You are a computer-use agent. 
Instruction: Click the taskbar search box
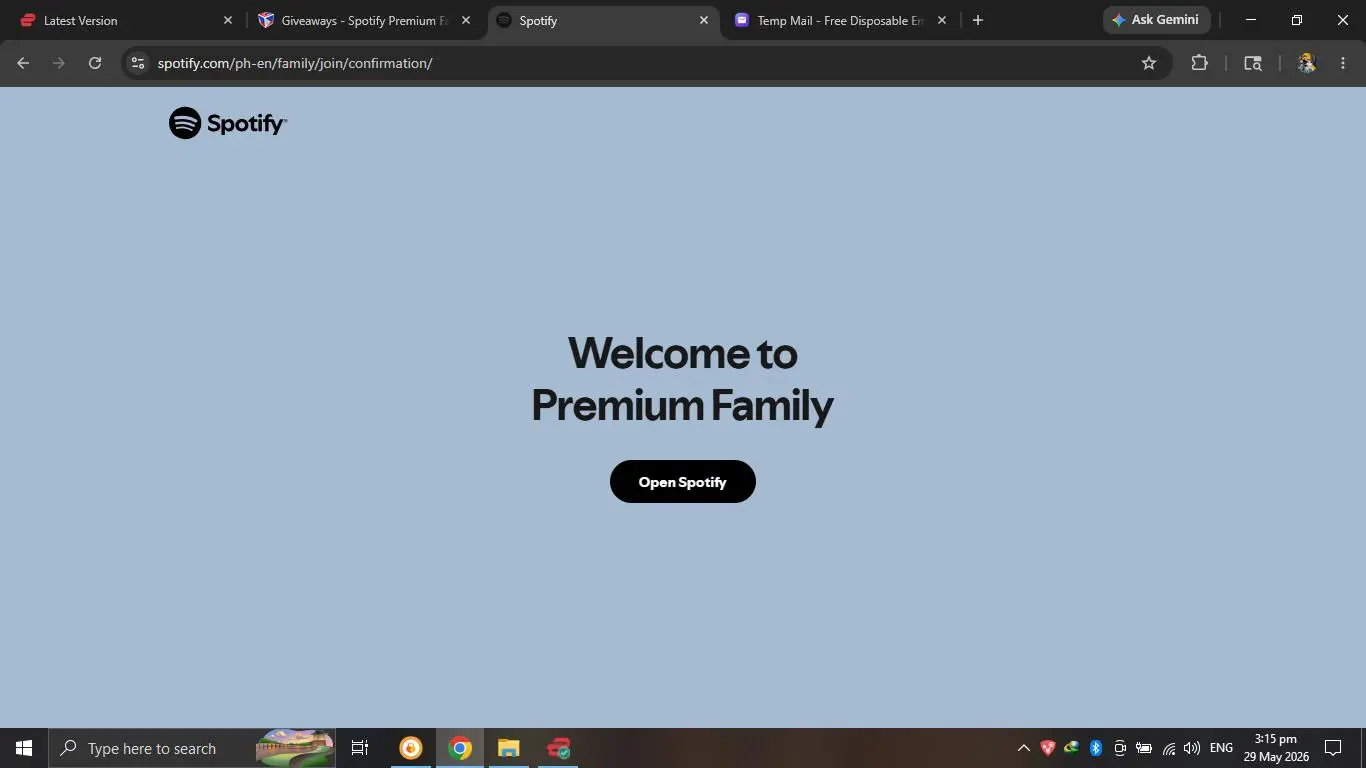192,748
